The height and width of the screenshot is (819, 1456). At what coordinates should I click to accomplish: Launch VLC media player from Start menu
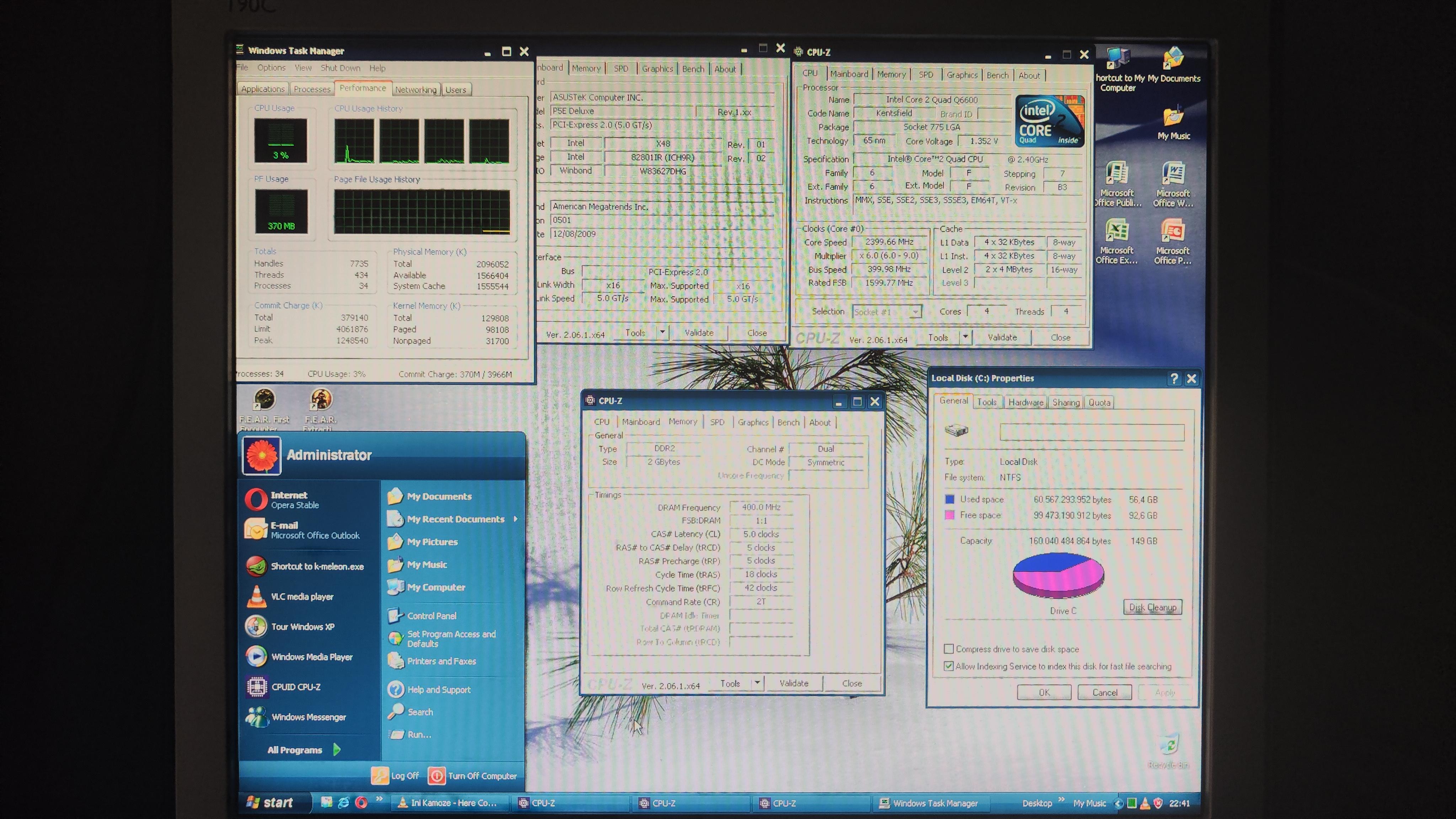click(301, 596)
